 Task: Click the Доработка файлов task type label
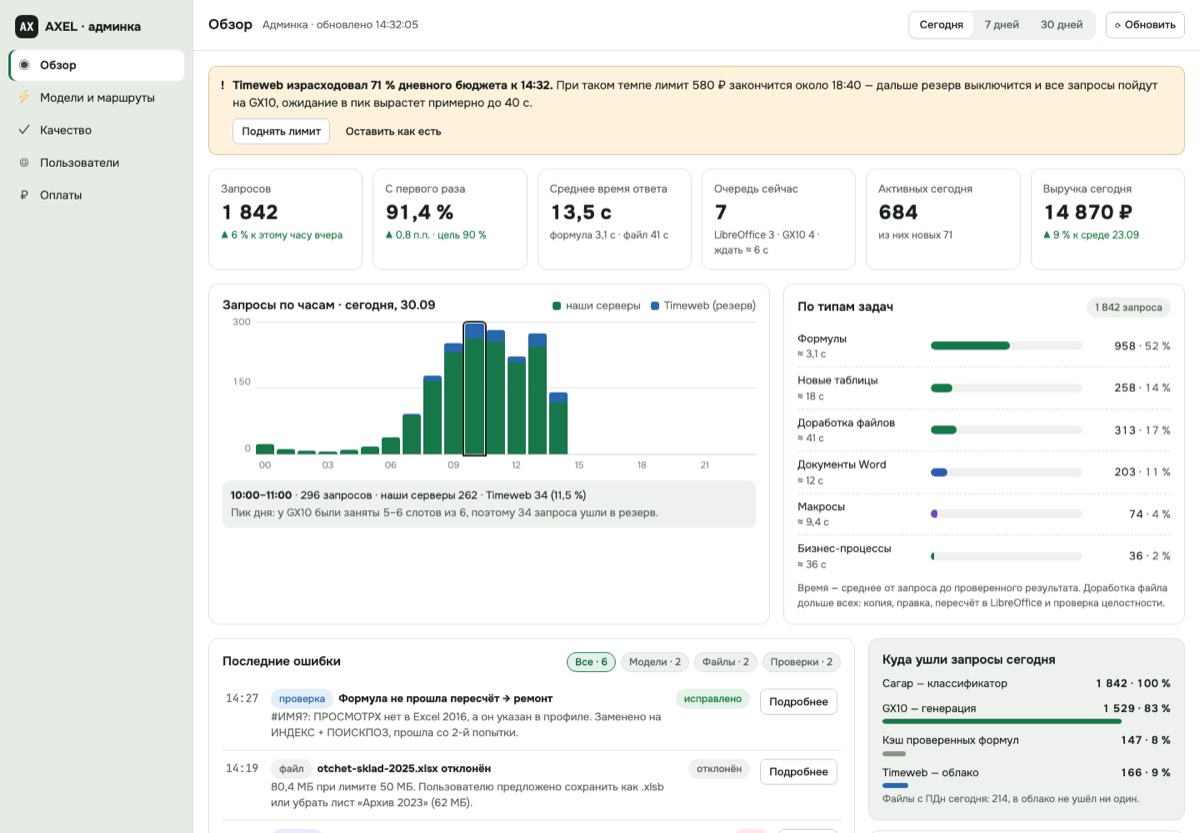[x=846, y=423]
